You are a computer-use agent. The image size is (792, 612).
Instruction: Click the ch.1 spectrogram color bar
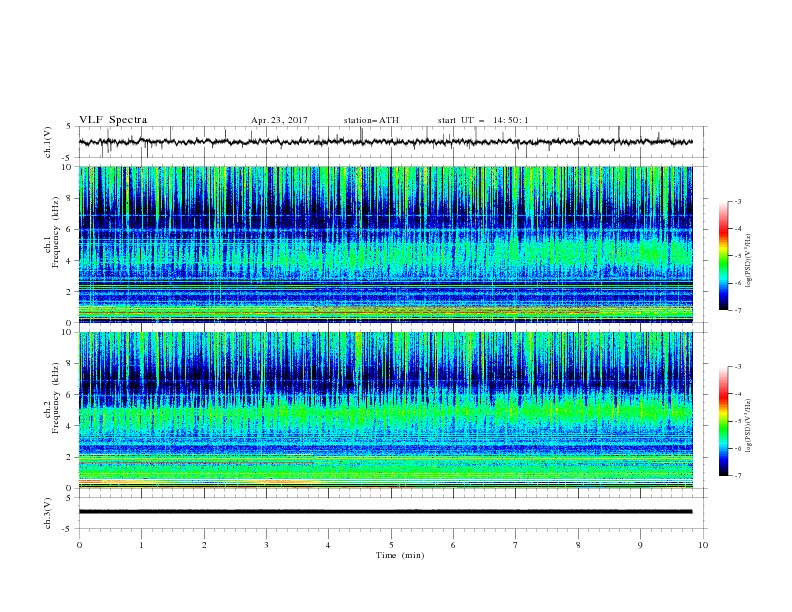click(x=723, y=256)
